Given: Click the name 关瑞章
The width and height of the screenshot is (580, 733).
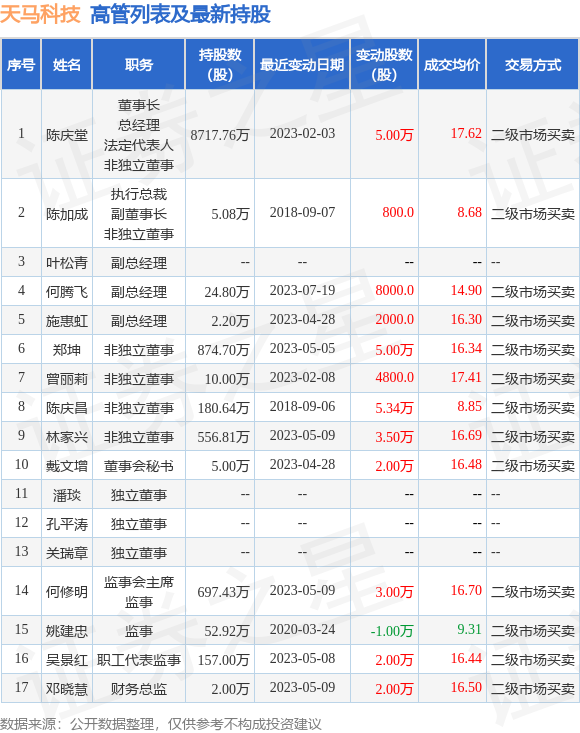Looking at the screenshot, I should (x=67, y=553).
